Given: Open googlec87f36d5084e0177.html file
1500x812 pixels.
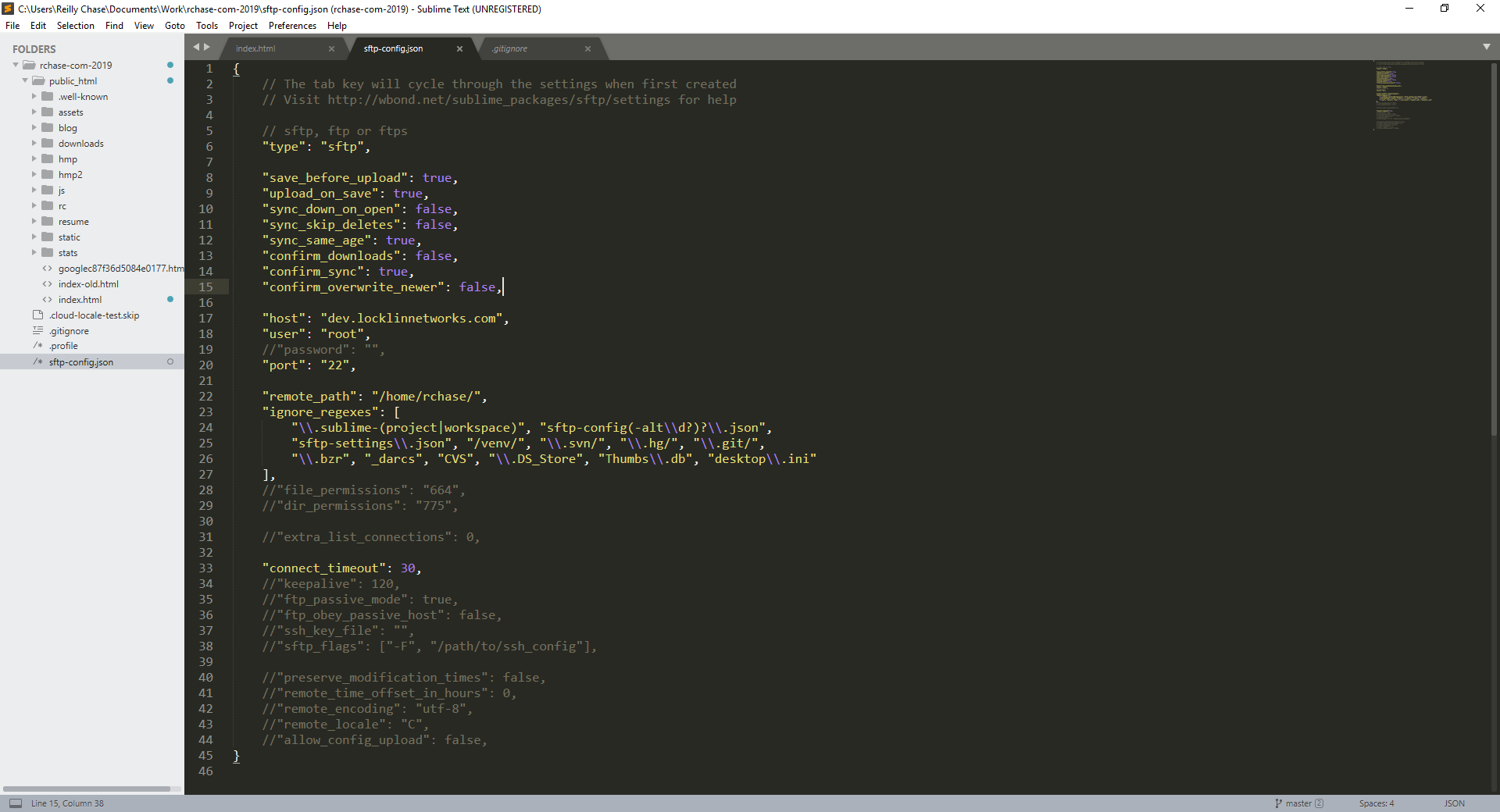Looking at the screenshot, I should [x=121, y=269].
